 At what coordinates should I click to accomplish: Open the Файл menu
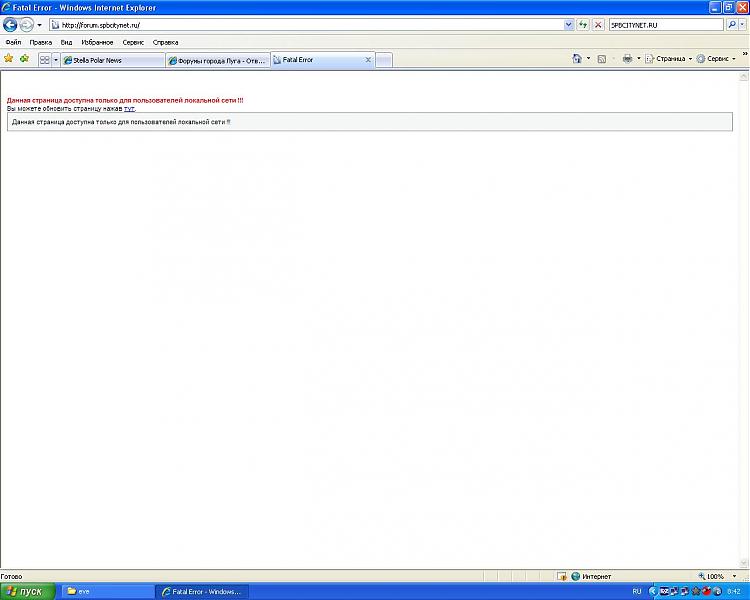point(13,43)
